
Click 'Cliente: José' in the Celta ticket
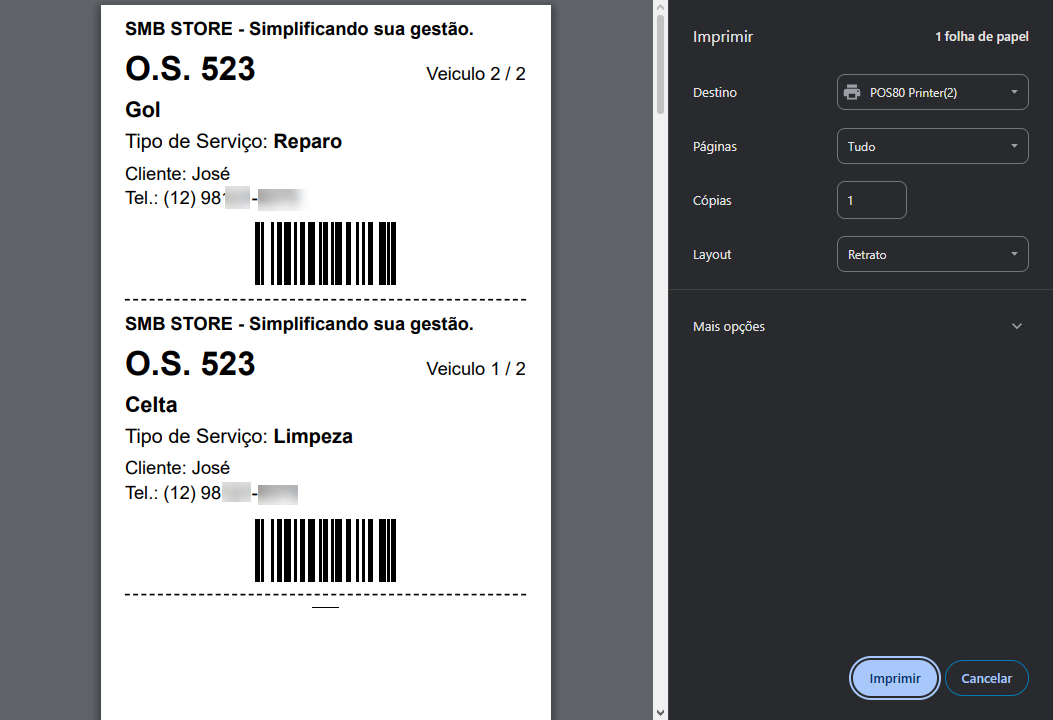(x=177, y=468)
